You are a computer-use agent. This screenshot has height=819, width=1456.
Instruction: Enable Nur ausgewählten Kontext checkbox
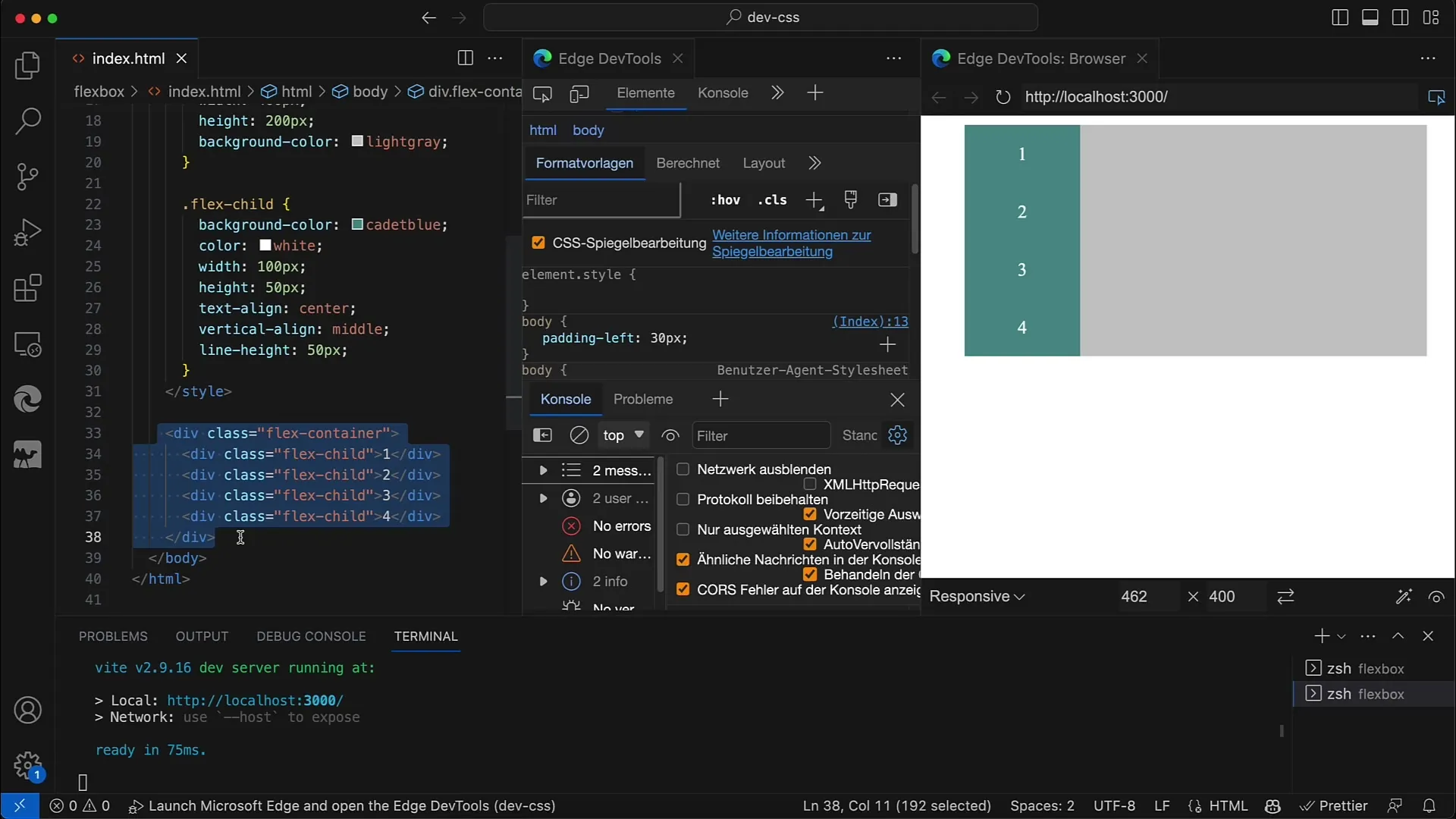(x=682, y=529)
